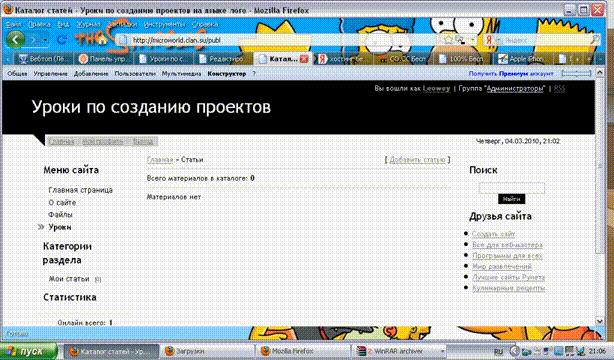
Task: Switch to the Вебтоп tab
Action: (43, 59)
